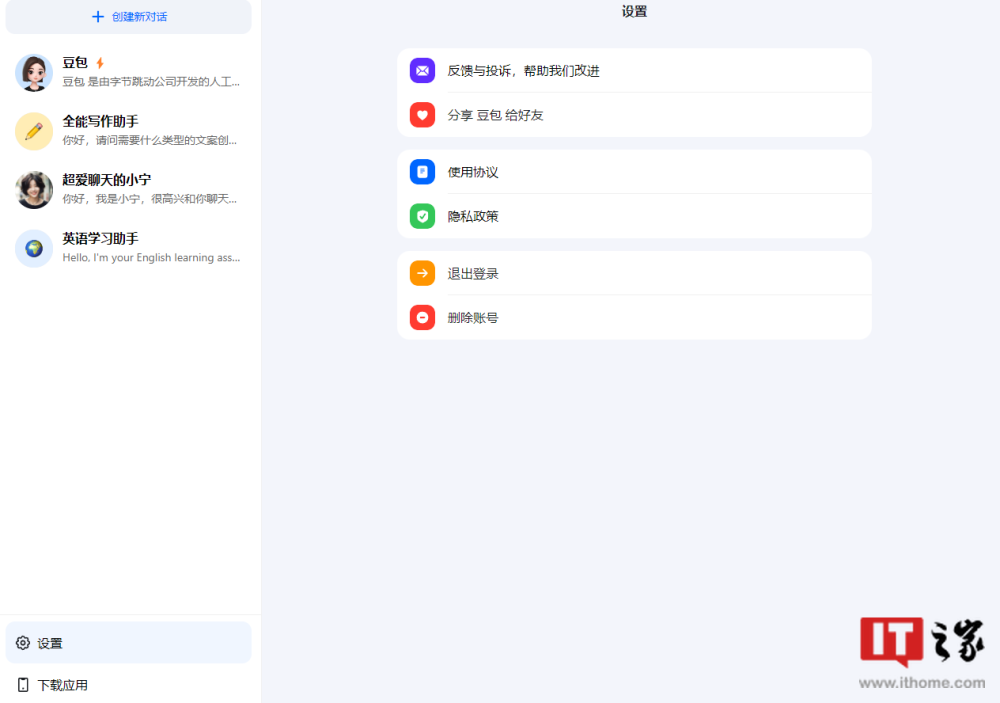Click the gear icon next to 设置
Viewport: 1000px width, 703px height.
pos(23,643)
